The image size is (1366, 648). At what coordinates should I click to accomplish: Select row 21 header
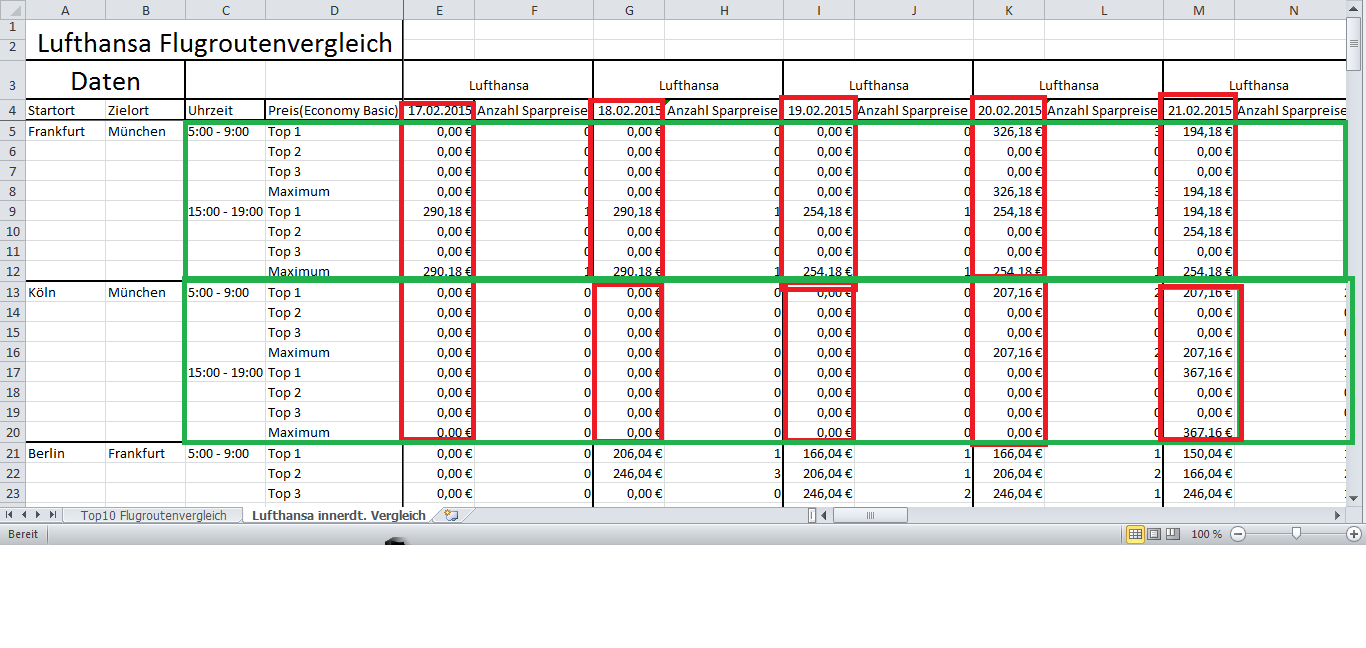click(x=12, y=453)
